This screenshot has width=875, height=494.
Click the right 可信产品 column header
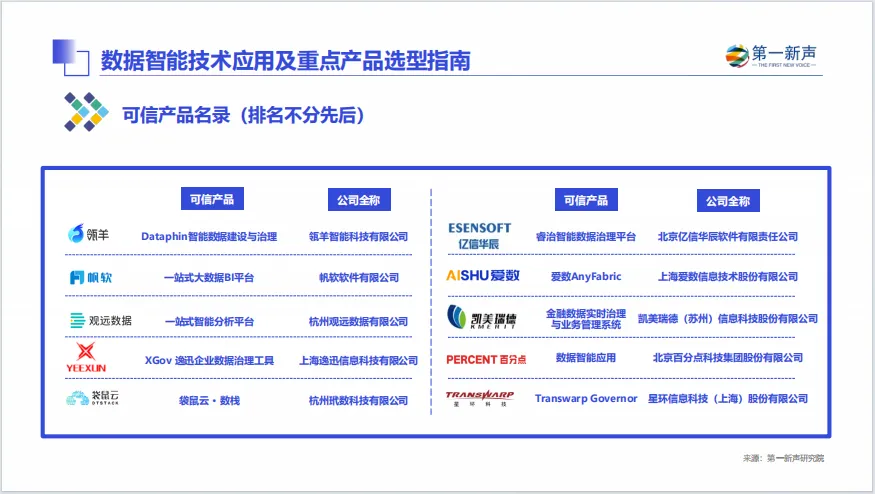pos(586,200)
